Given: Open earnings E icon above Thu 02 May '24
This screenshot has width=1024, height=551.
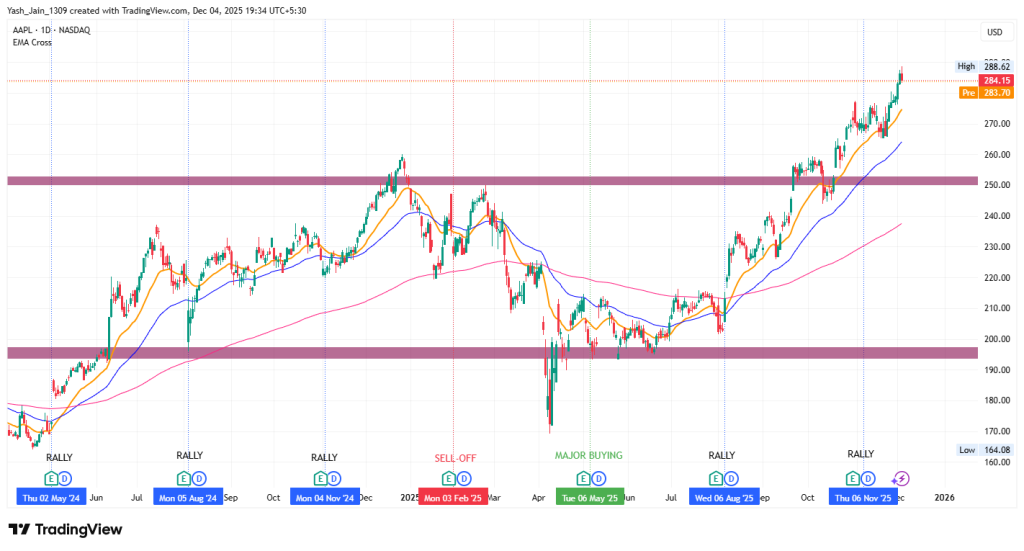Looking at the screenshot, I should pyautogui.click(x=50, y=479).
